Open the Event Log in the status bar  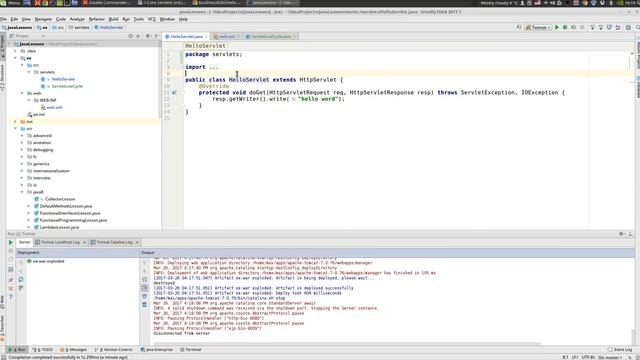pos(620,350)
